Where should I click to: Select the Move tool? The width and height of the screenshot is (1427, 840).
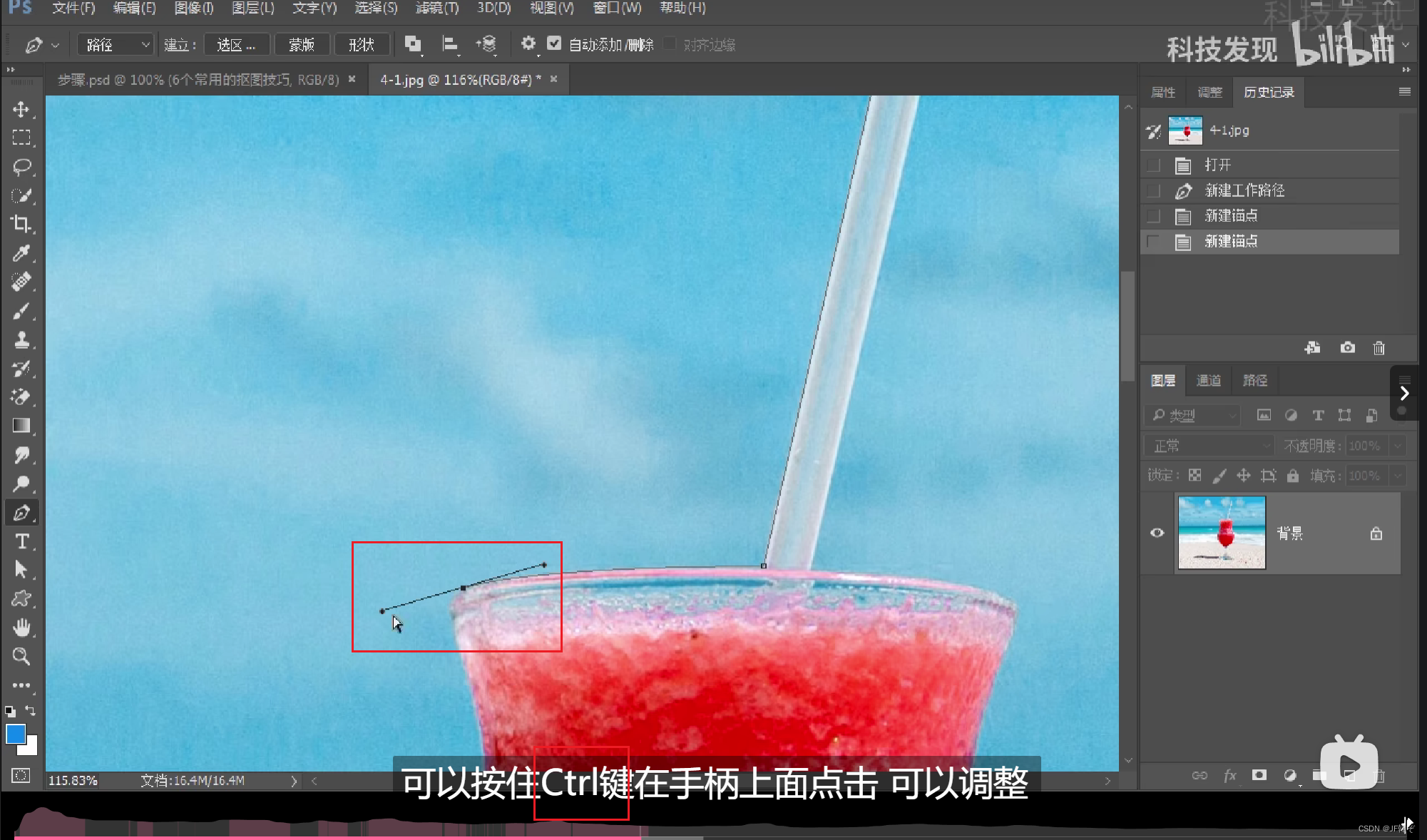(x=21, y=109)
